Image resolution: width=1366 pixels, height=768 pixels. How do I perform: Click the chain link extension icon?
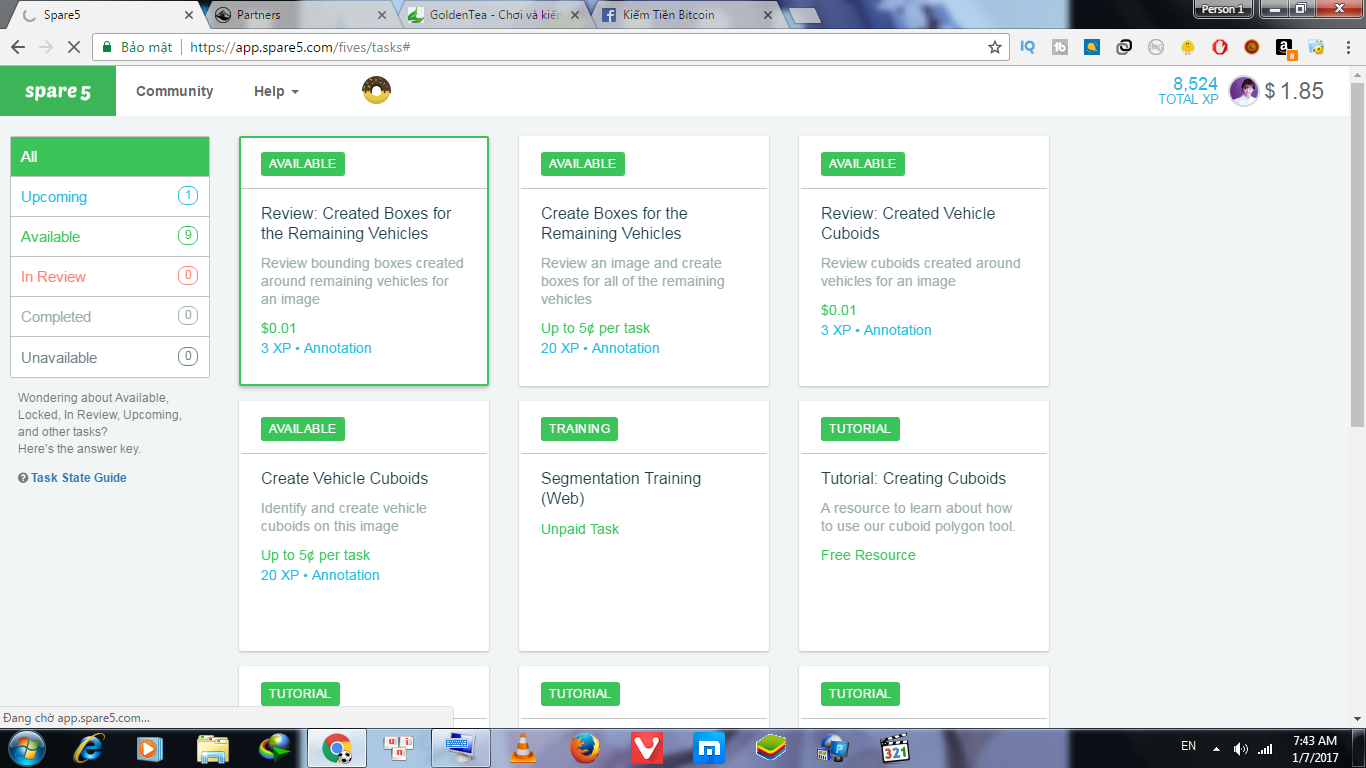(1124, 47)
